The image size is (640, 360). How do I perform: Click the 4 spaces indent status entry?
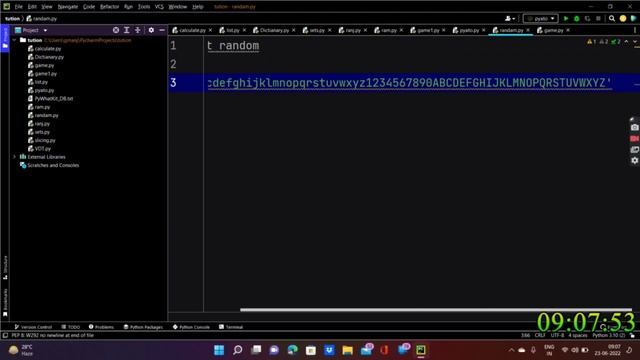(x=578, y=335)
